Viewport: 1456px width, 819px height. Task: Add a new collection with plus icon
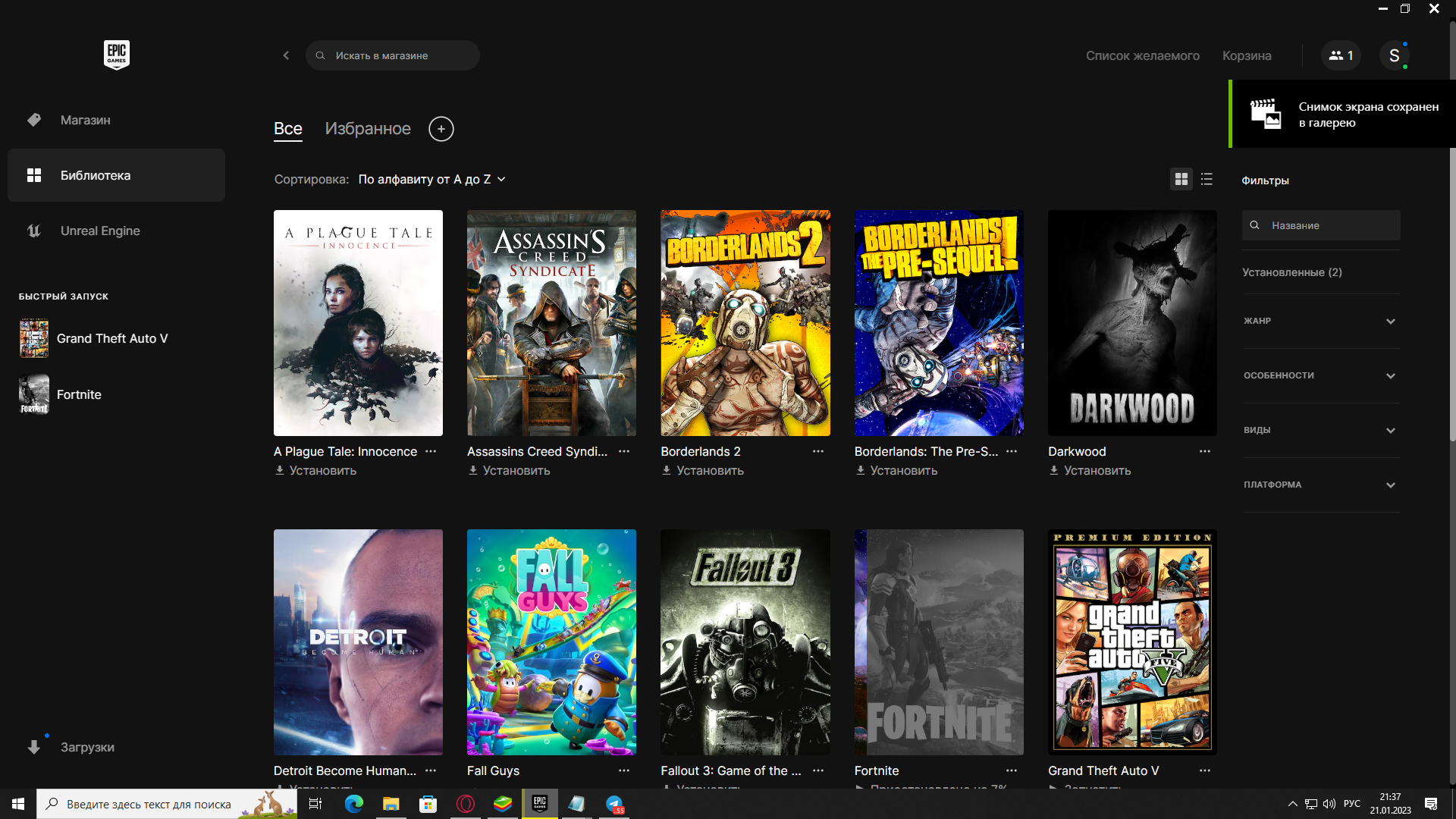pyautogui.click(x=441, y=129)
